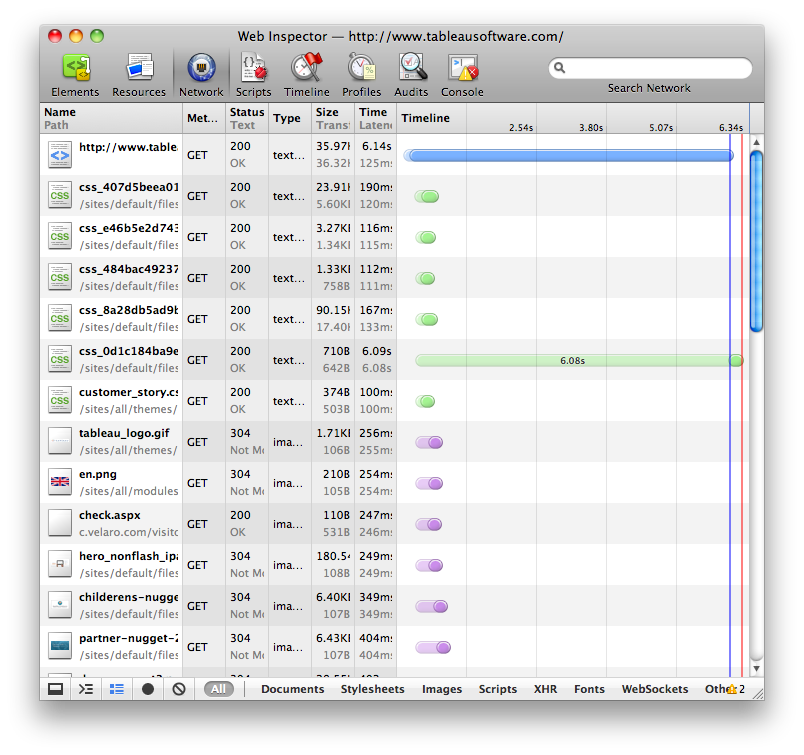Open the Profiles panel
The height and width of the screenshot is (755, 804).
coord(361,75)
